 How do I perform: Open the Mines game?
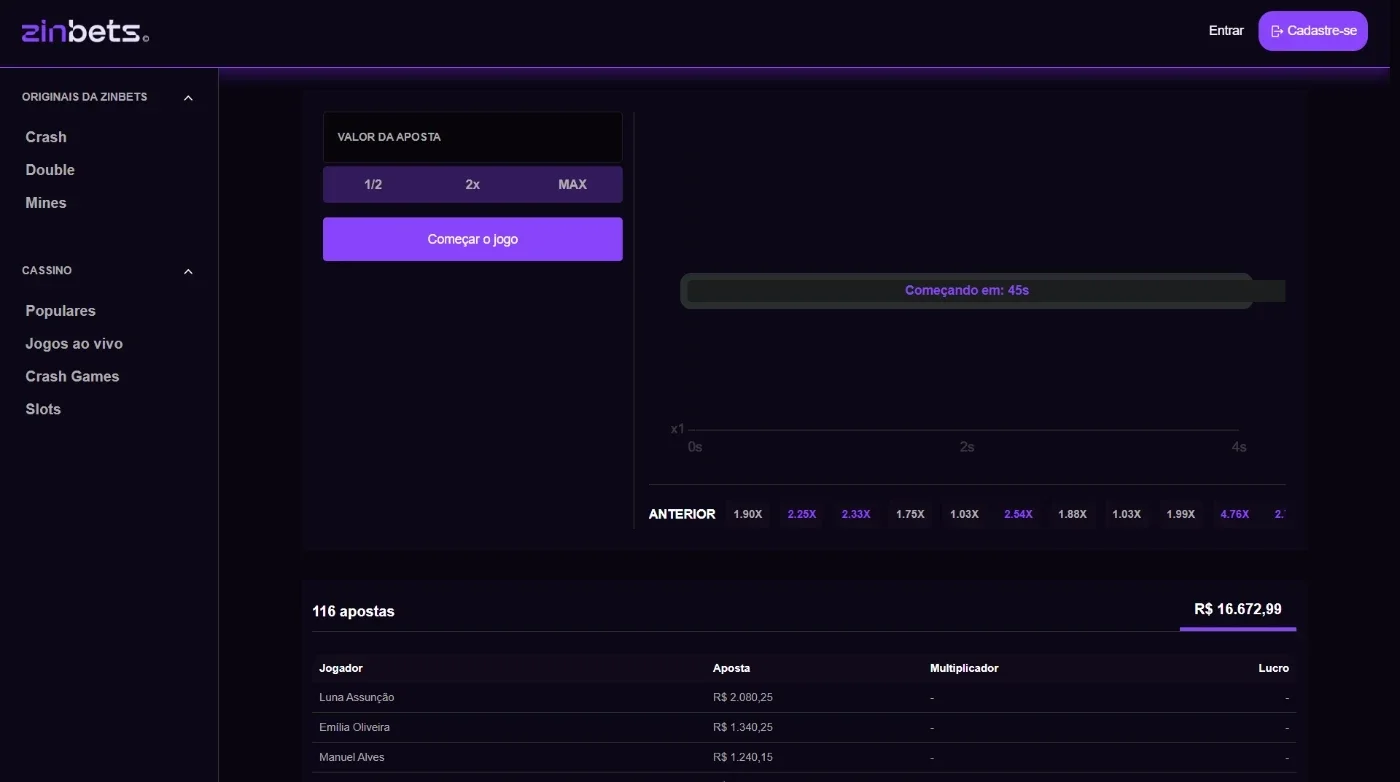(46, 203)
